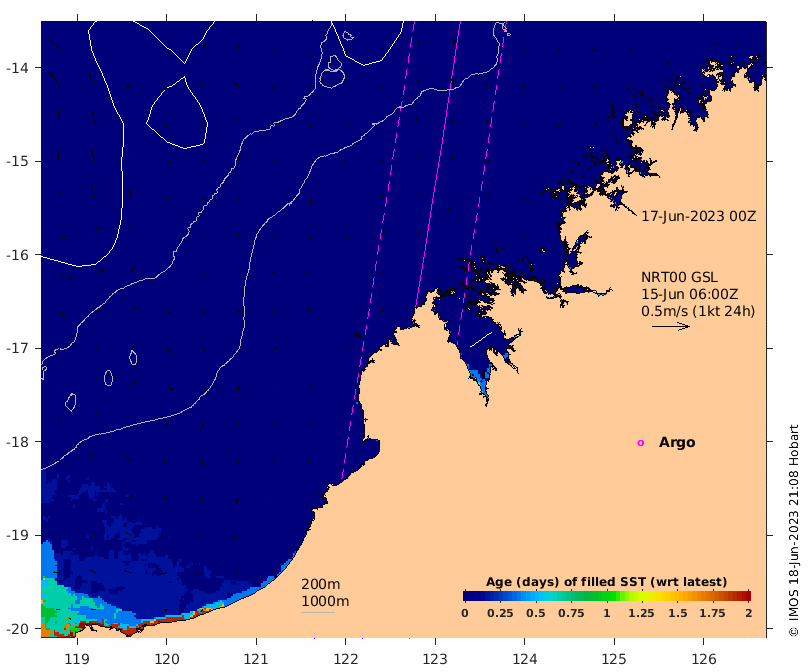This screenshot has height=672, width=810.
Task: Click the longitude 122 axis label
Action: pos(346,659)
